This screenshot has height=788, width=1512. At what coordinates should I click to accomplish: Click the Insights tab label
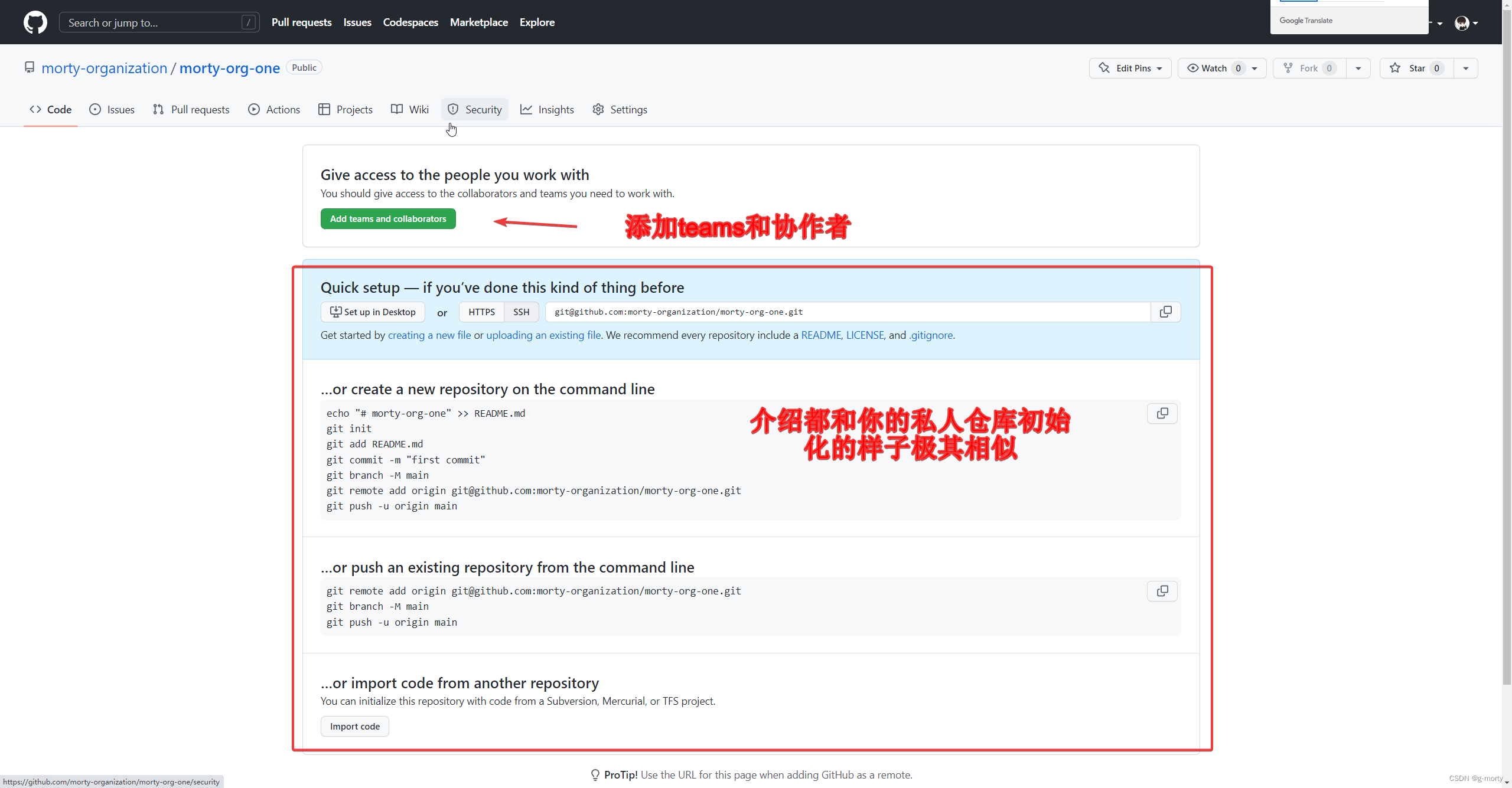[555, 109]
